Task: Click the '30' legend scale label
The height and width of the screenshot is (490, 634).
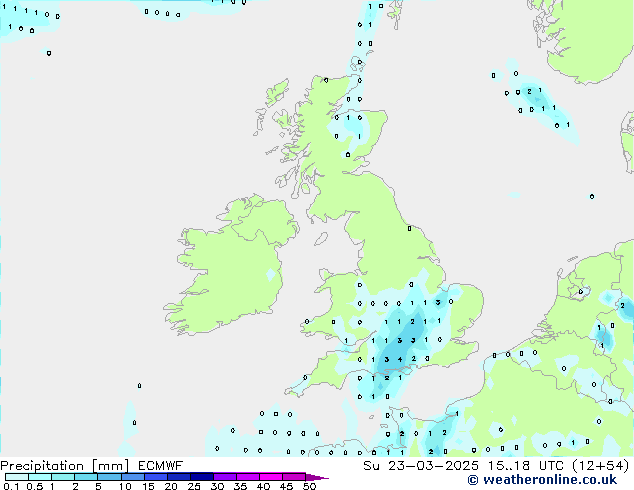Action: point(217,486)
